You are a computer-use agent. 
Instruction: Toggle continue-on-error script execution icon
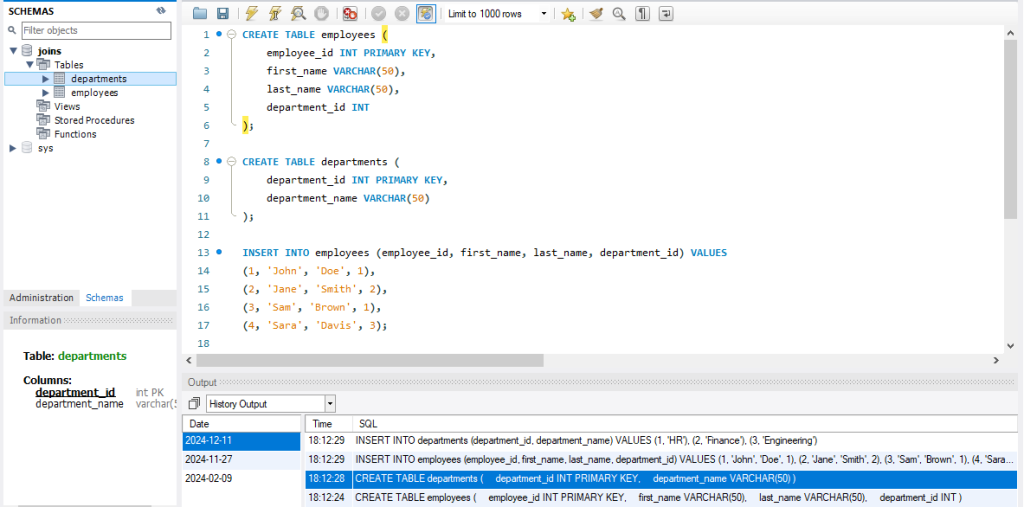pyautogui.click(x=350, y=14)
